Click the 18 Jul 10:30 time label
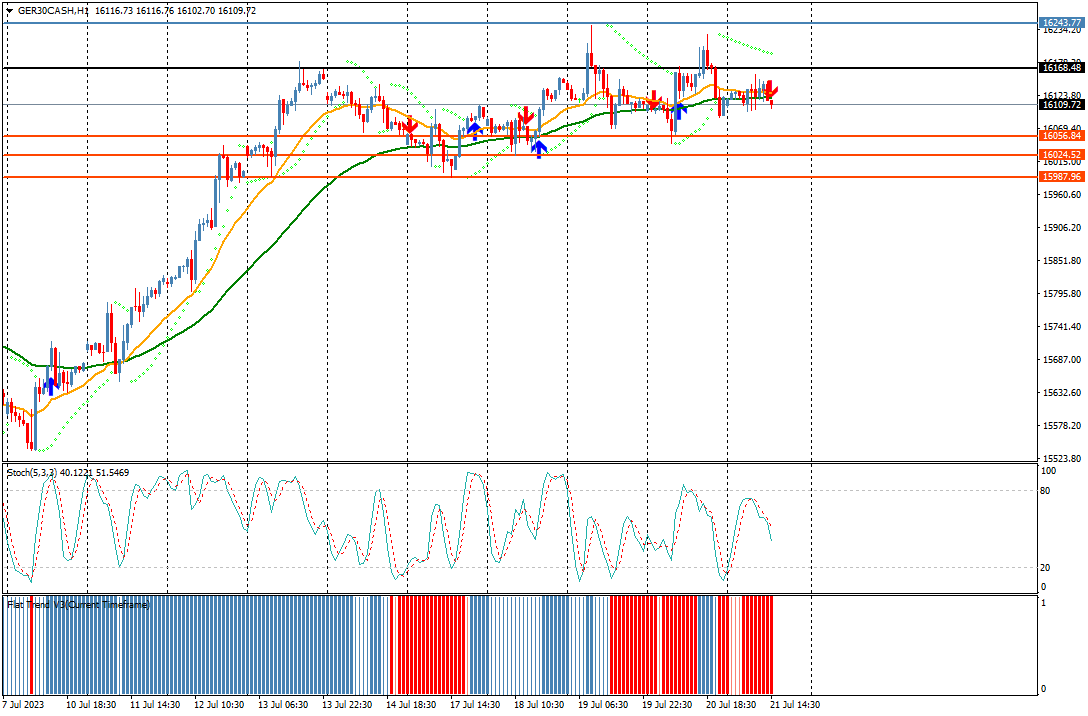This screenshot has width=1088, height=716. point(539,704)
